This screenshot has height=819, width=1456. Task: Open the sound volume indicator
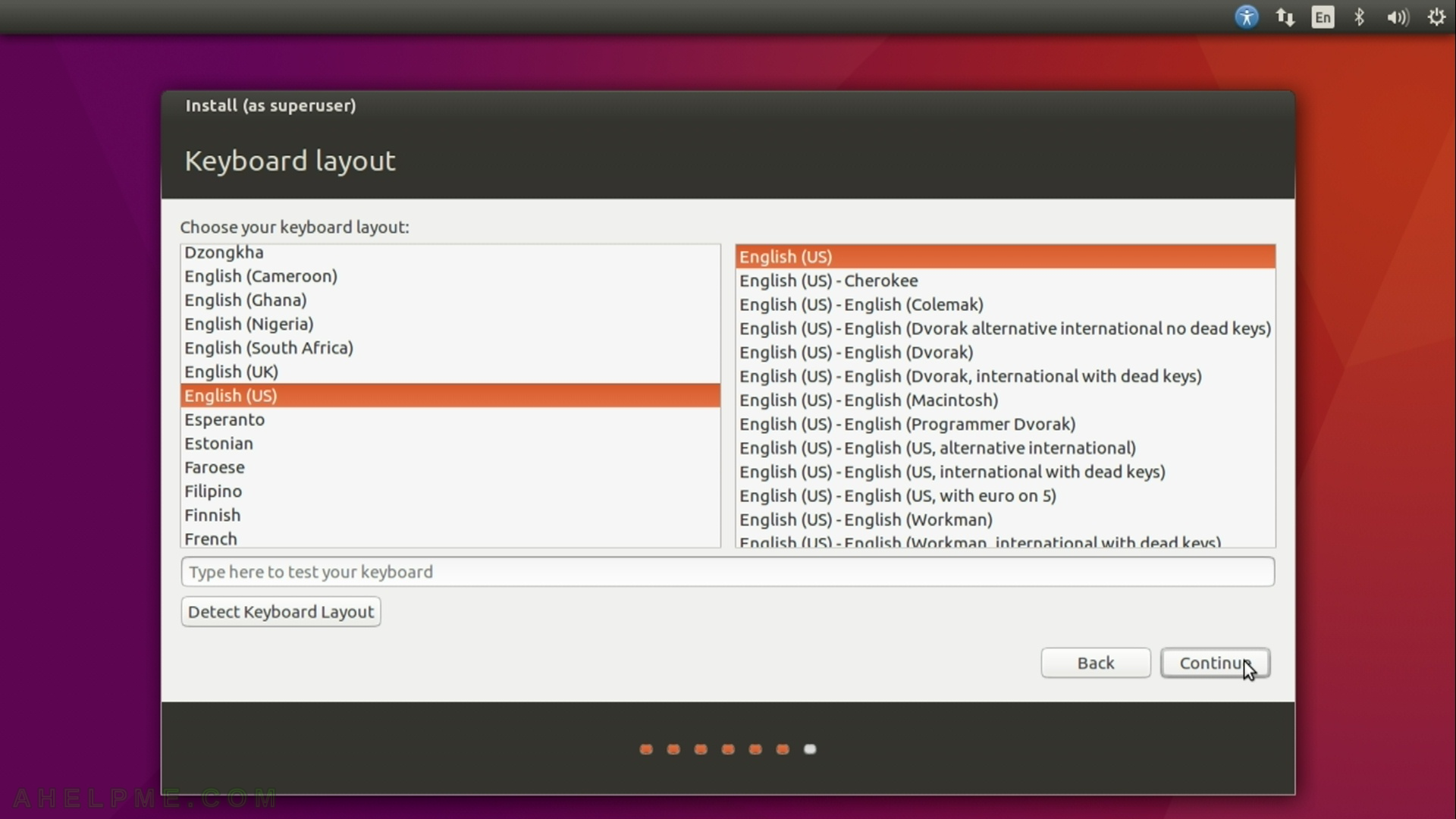[x=1398, y=17]
